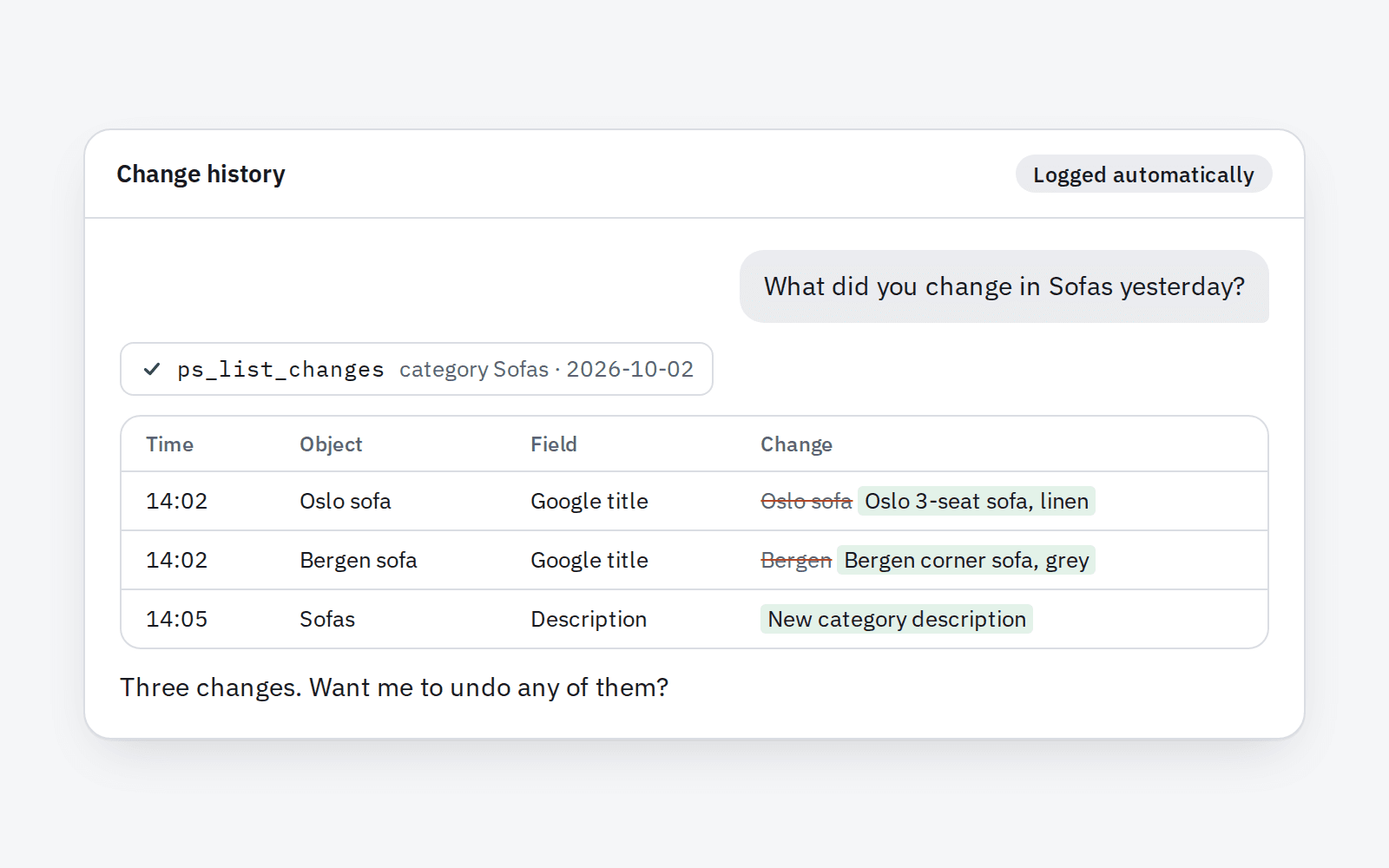
Task: Click the Description field cell
Action: [x=589, y=620]
